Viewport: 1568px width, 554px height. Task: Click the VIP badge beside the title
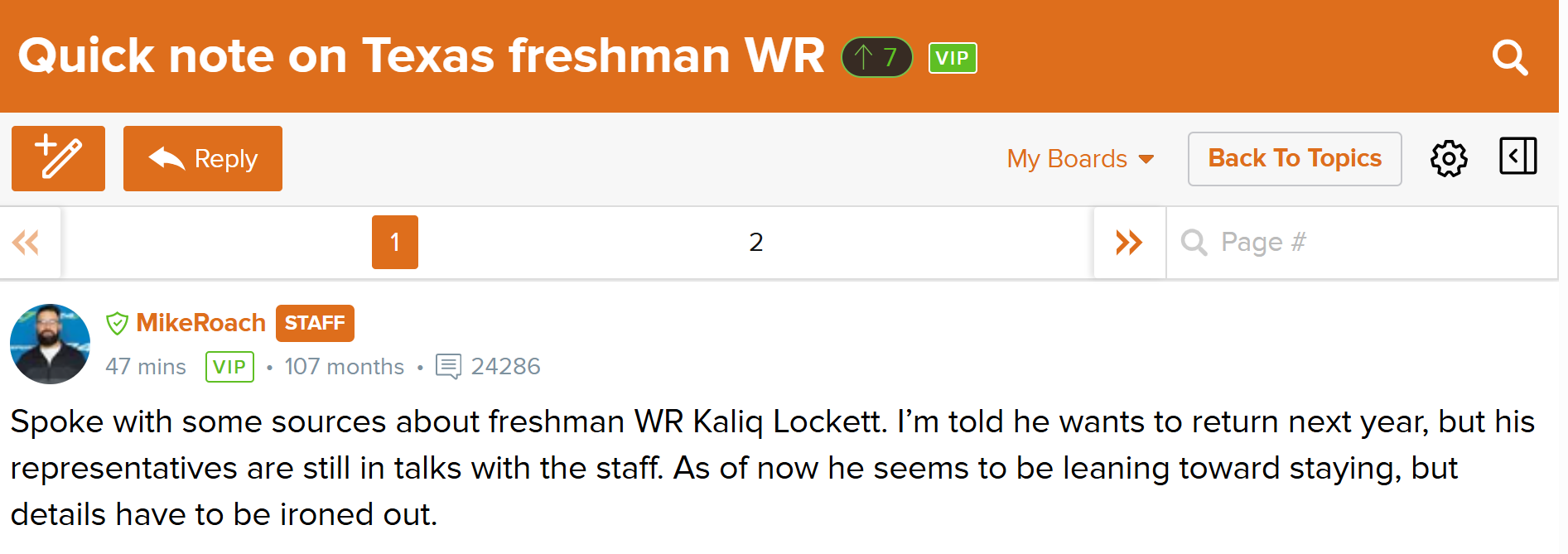pos(953,58)
